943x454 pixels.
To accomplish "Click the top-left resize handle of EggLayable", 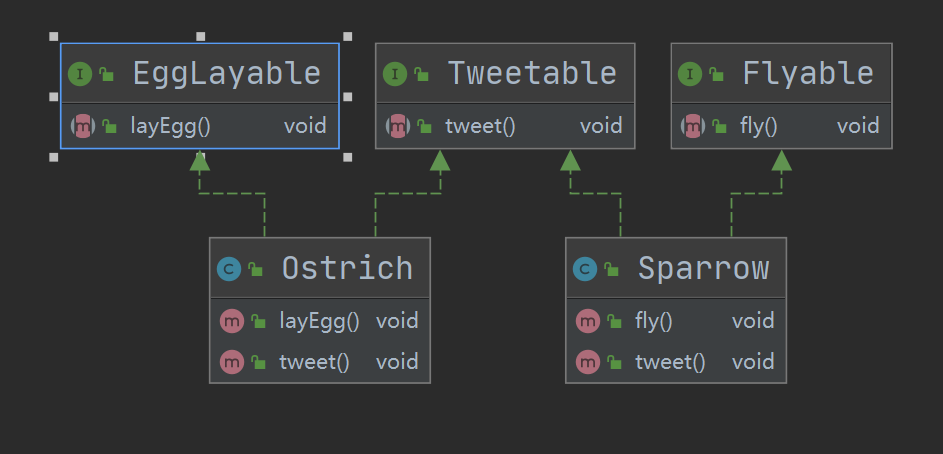I will point(53,37).
